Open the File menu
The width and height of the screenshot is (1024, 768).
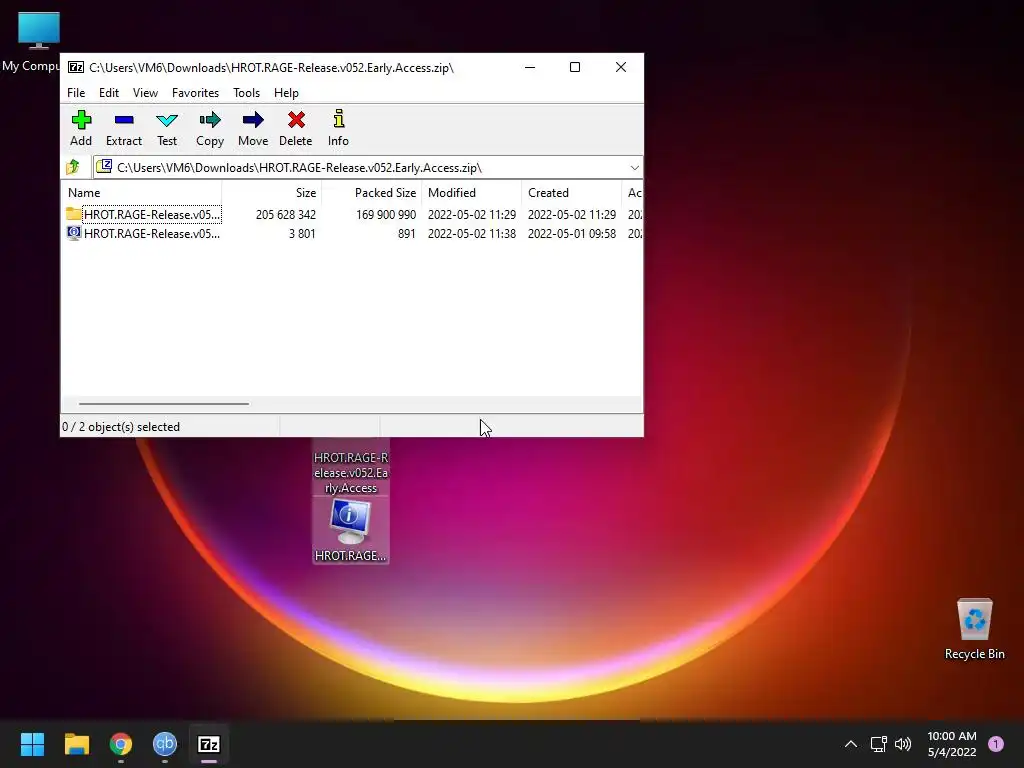[x=76, y=93]
